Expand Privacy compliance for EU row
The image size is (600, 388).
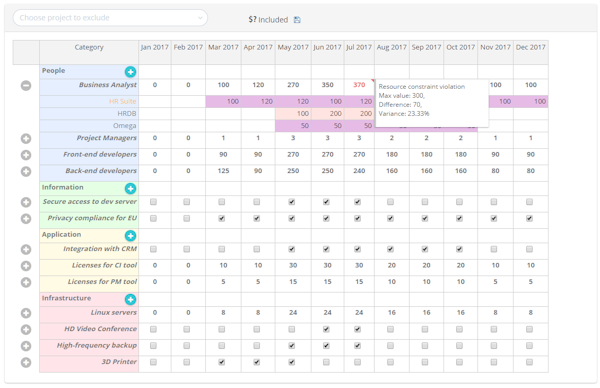coord(26,218)
